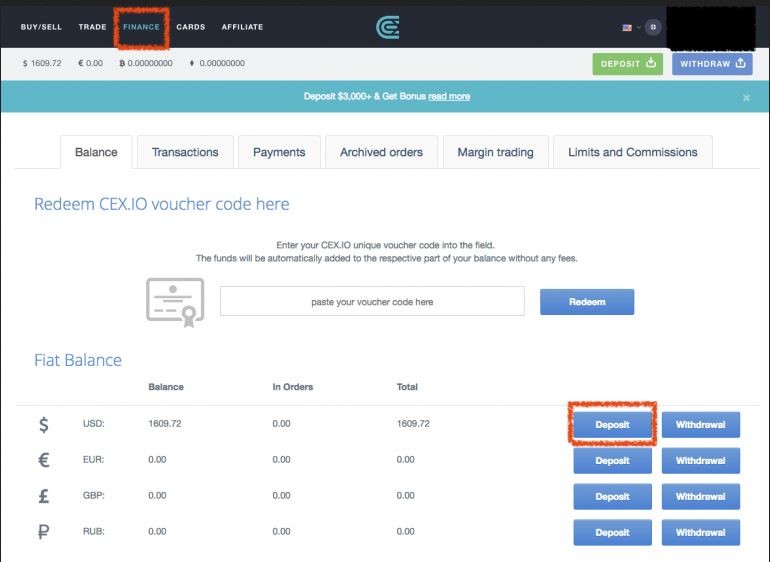Image resolution: width=770 pixels, height=562 pixels.
Task: Open the CARDS menu
Action: 191,27
